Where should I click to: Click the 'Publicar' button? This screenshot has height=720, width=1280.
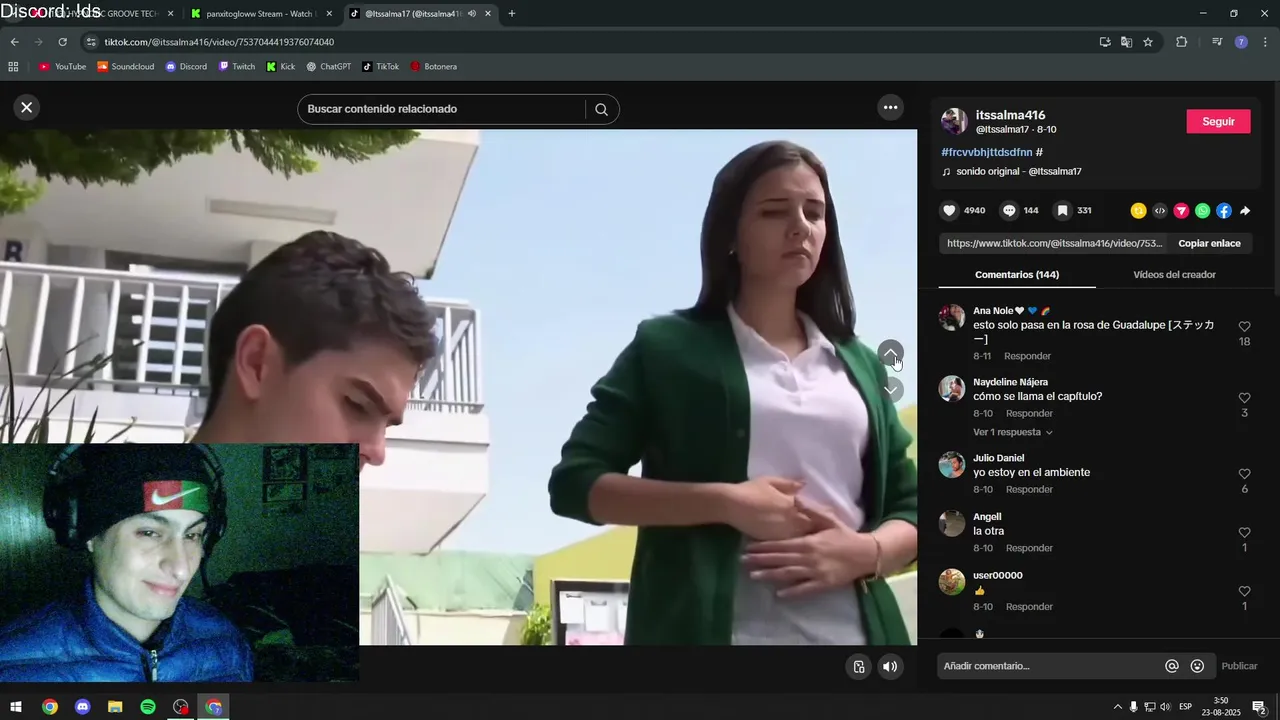[1239, 666]
